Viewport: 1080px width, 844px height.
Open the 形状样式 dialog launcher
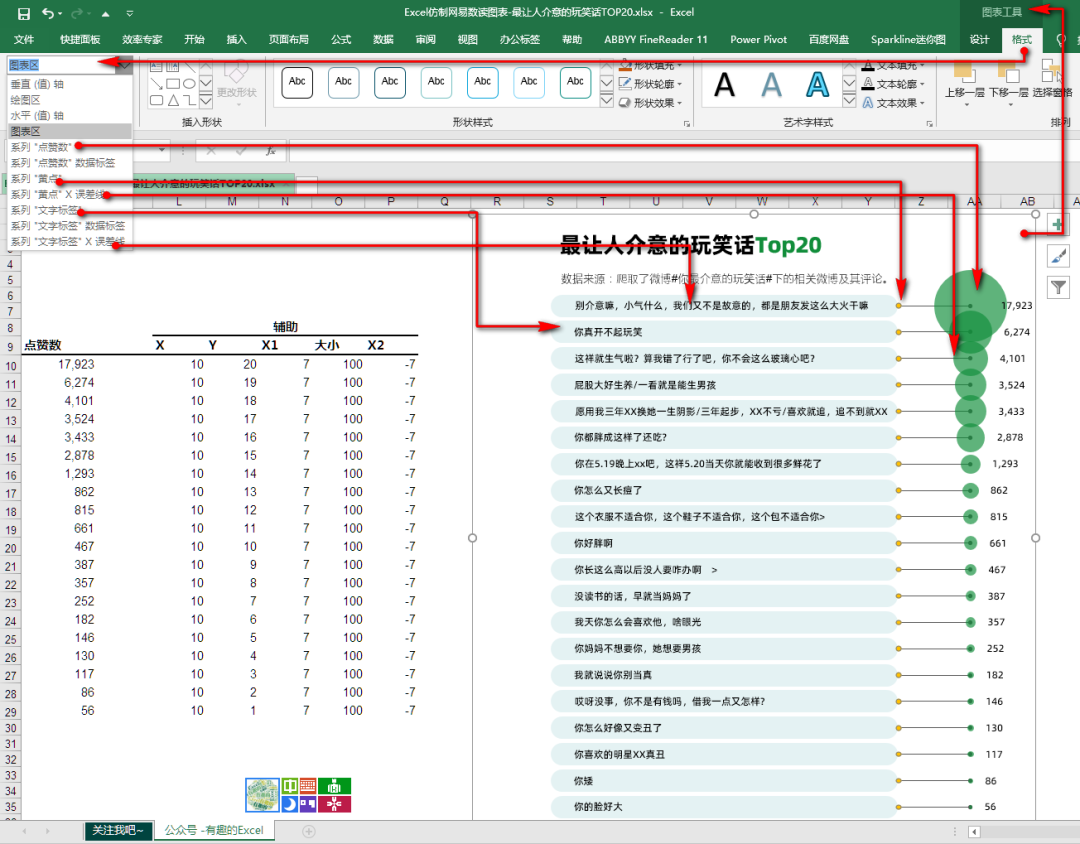686,123
